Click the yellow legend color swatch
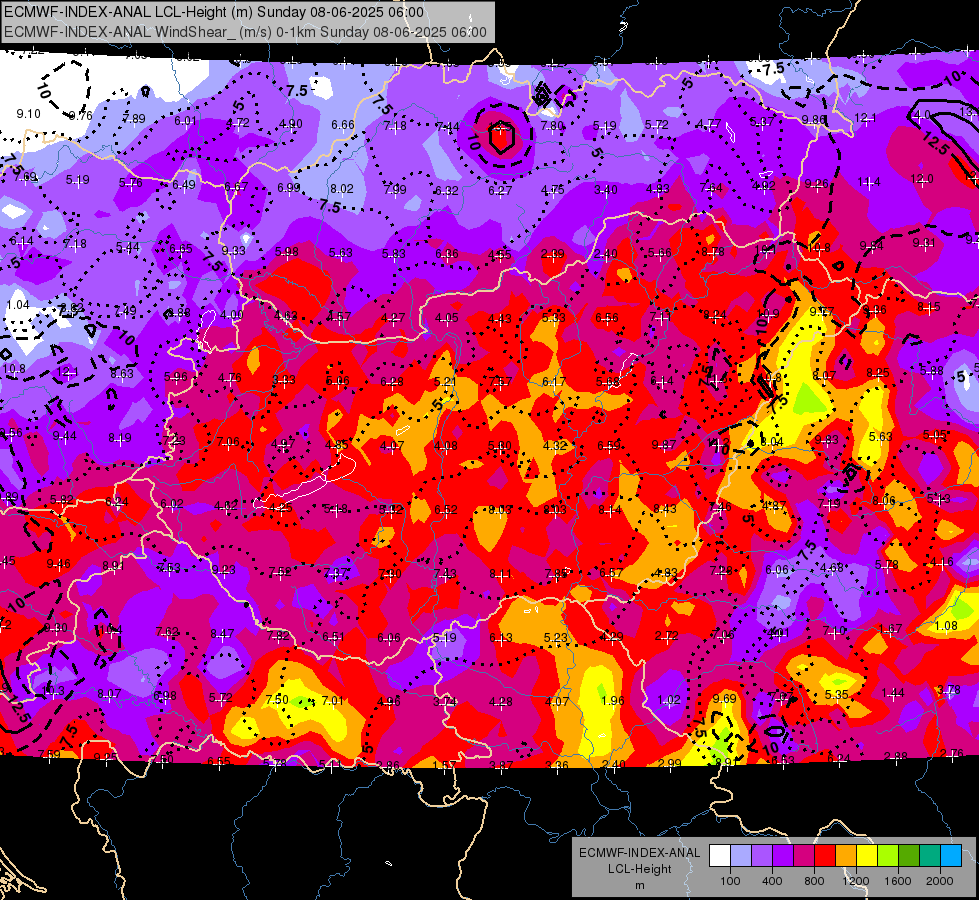This screenshot has height=900, width=979. click(867, 856)
